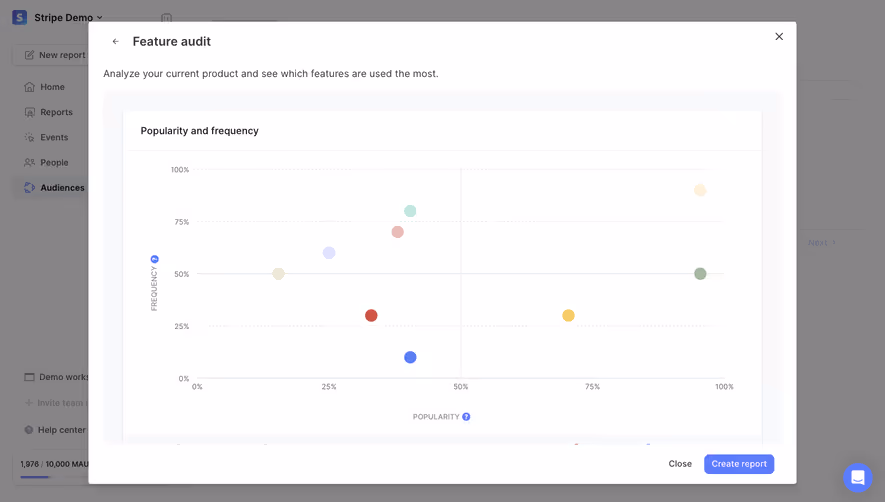Click Invite team in the sidebar
Viewport: 885px width, 502px height.
pos(56,403)
